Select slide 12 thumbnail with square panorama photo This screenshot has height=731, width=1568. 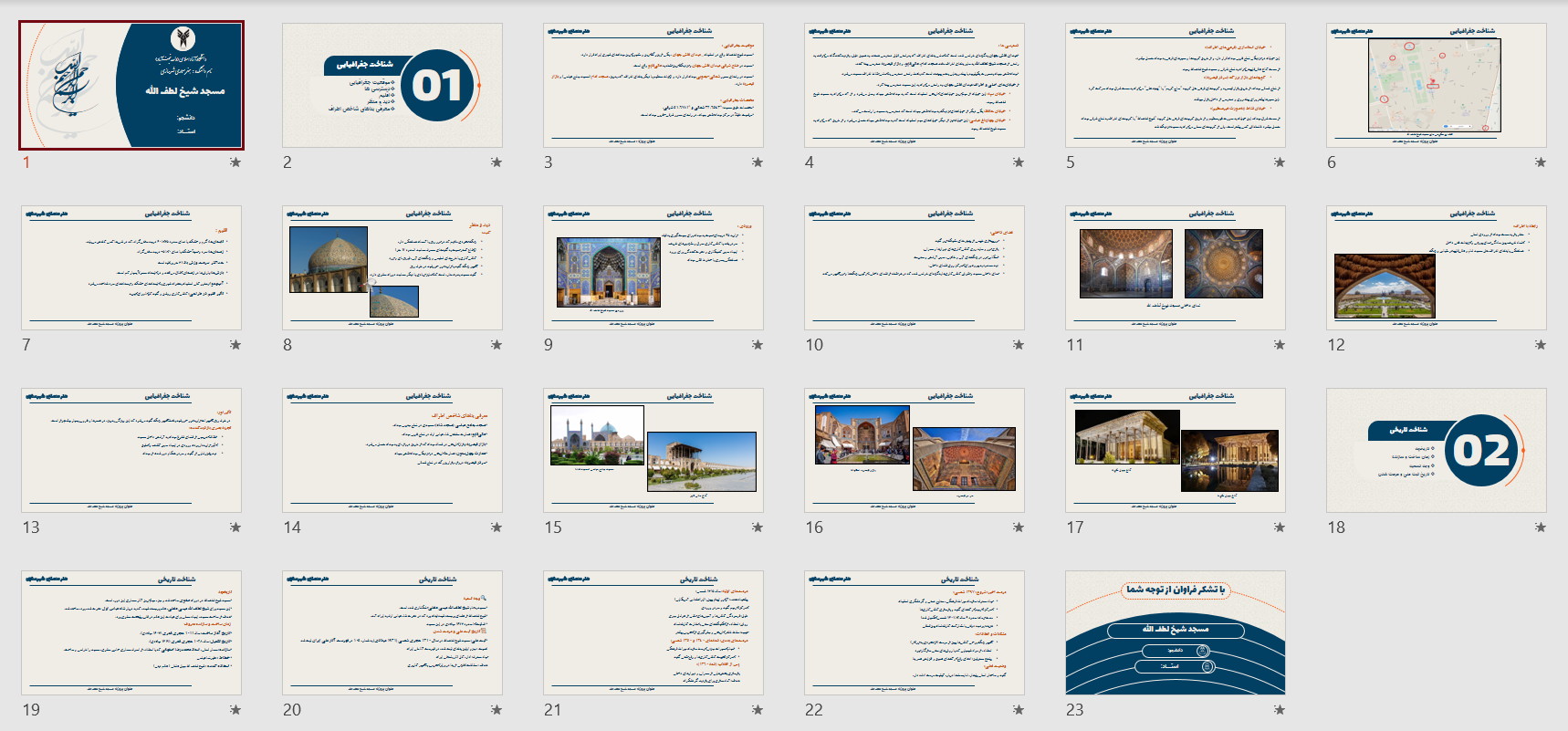coord(1437,267)
